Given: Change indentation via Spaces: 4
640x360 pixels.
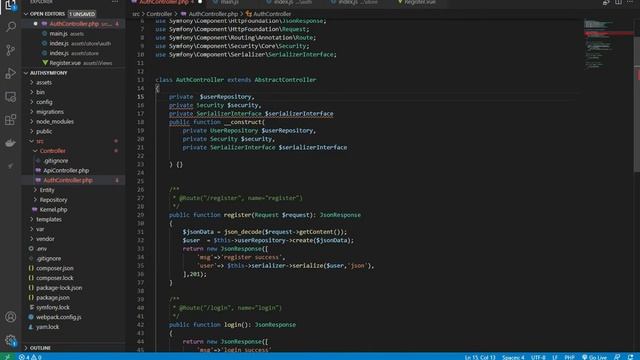Looking at the screenshot, I should pyautogui.click(x=513, y=357).
